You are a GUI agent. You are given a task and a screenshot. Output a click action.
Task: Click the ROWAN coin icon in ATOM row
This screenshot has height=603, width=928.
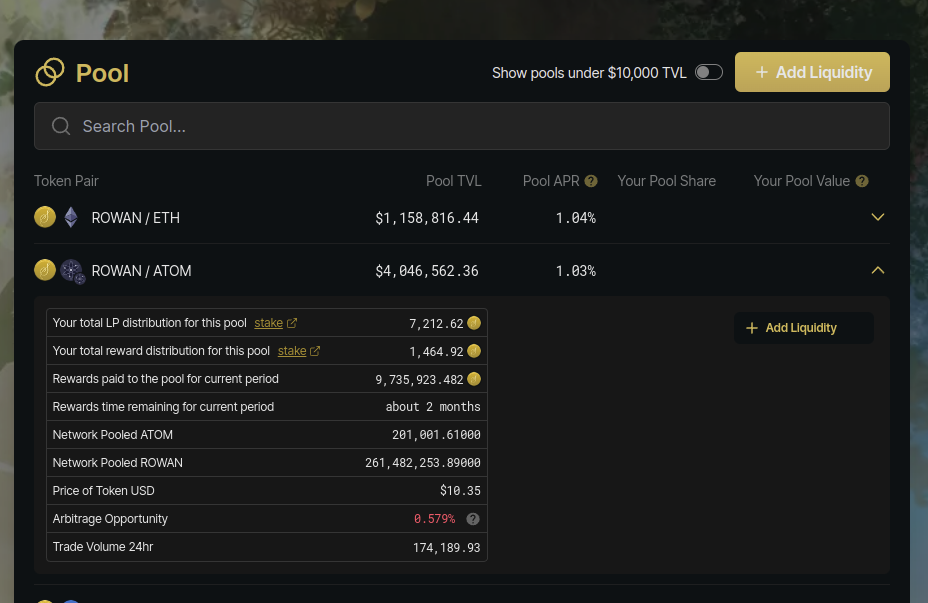pyautogui.click(x=45, y=270)
